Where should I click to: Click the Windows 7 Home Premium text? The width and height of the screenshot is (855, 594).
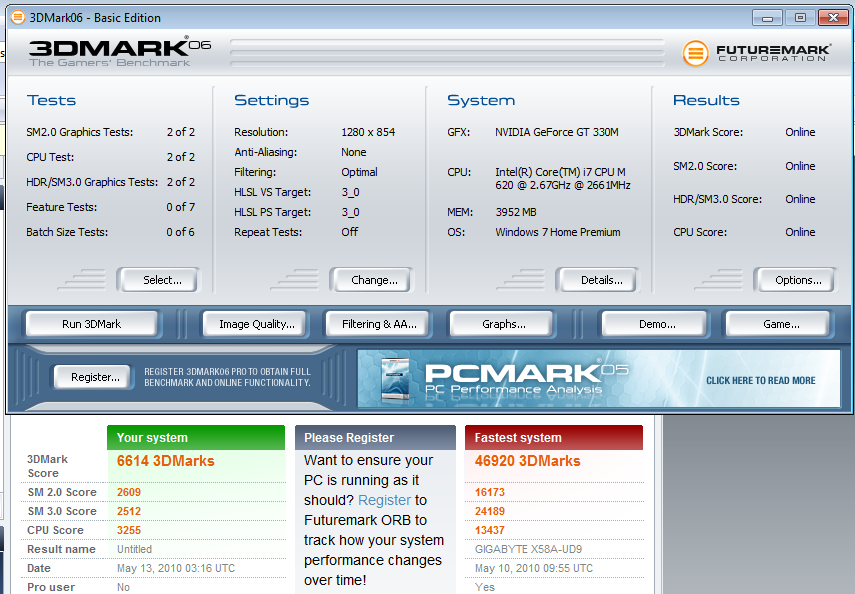[x=558, y=232]
